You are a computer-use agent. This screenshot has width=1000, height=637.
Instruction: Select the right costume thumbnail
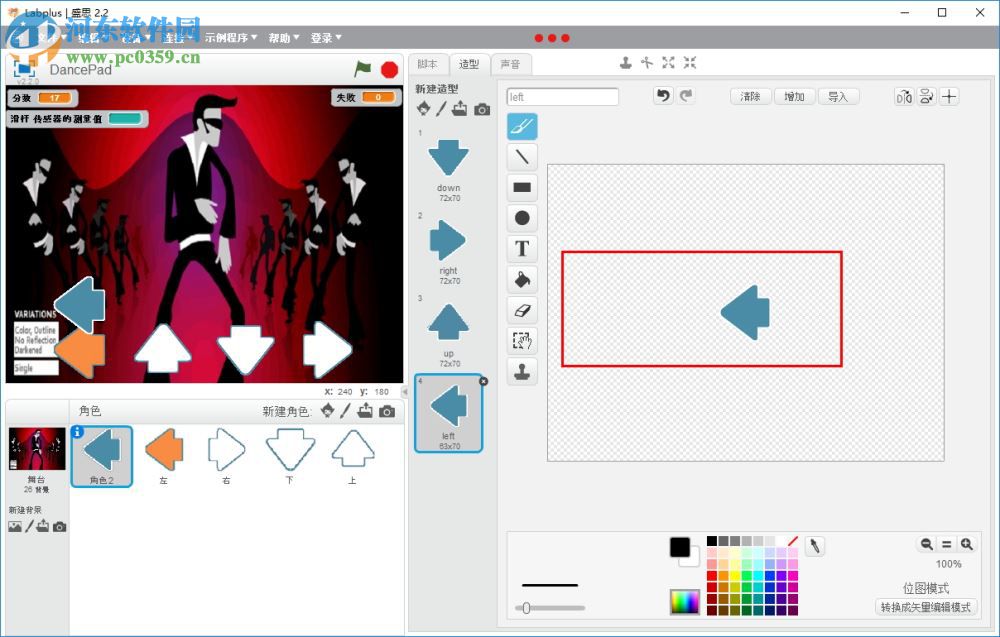click(448, 249)
